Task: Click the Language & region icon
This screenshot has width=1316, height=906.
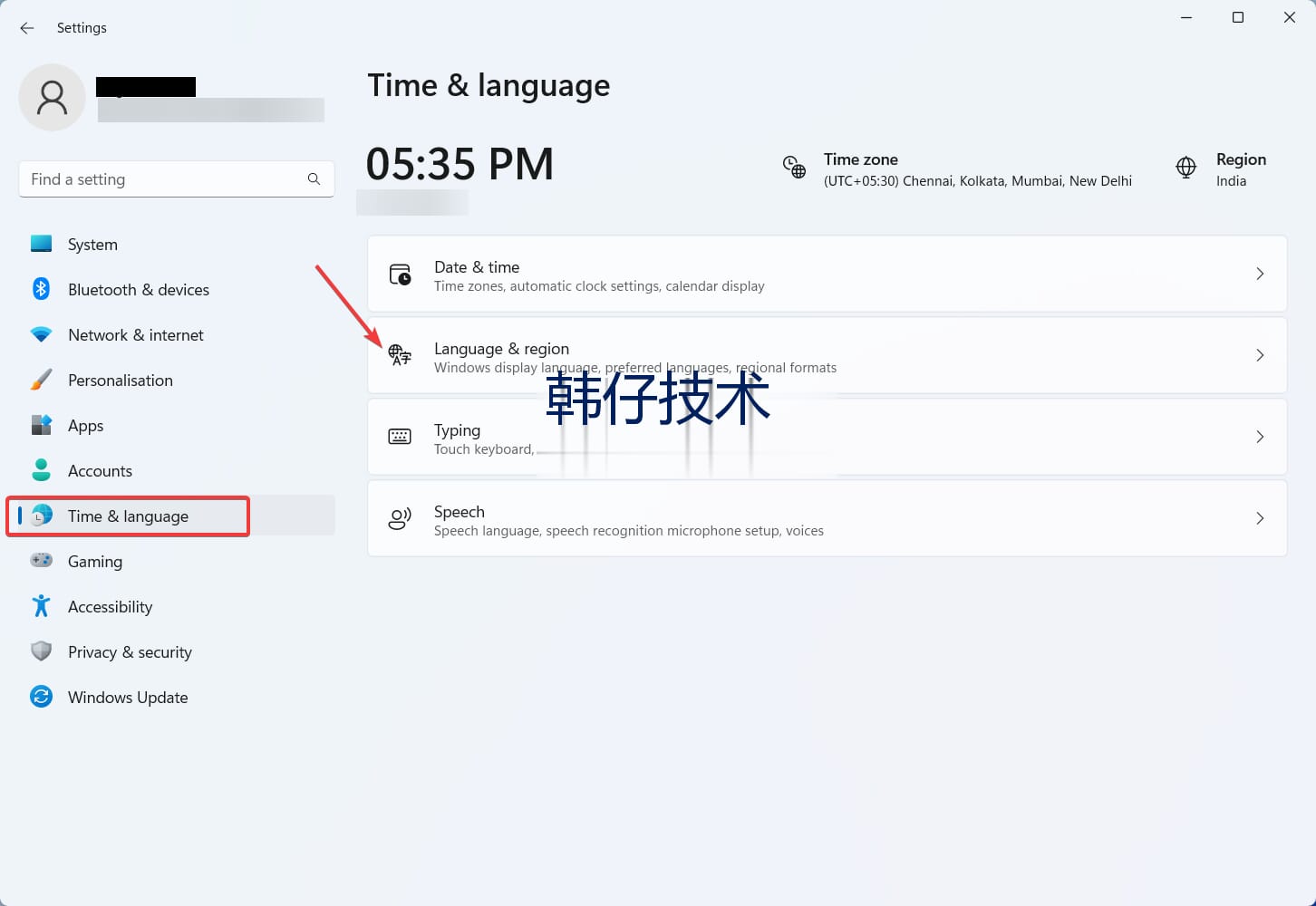Action: [x=400, y=355]
